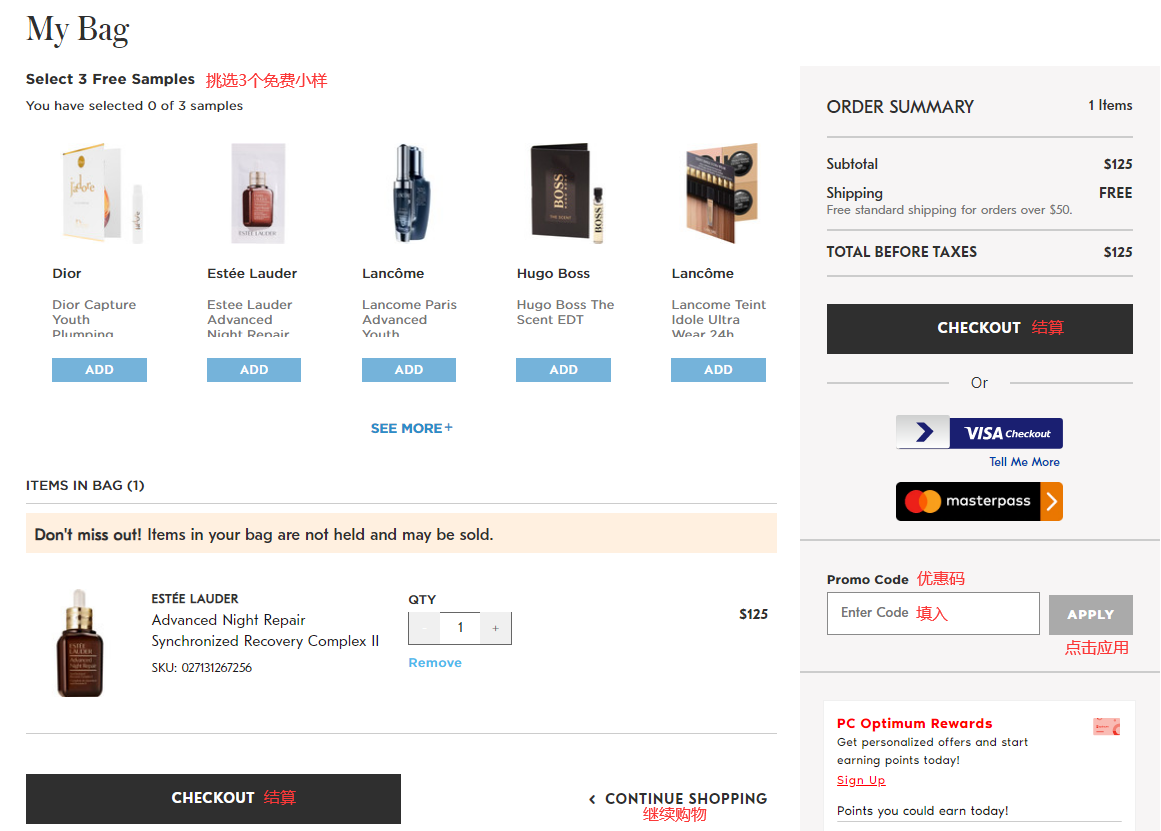The image size is (1161, 831).
Task: Go back via Continue Shopping
Action: tap(679, 799)
